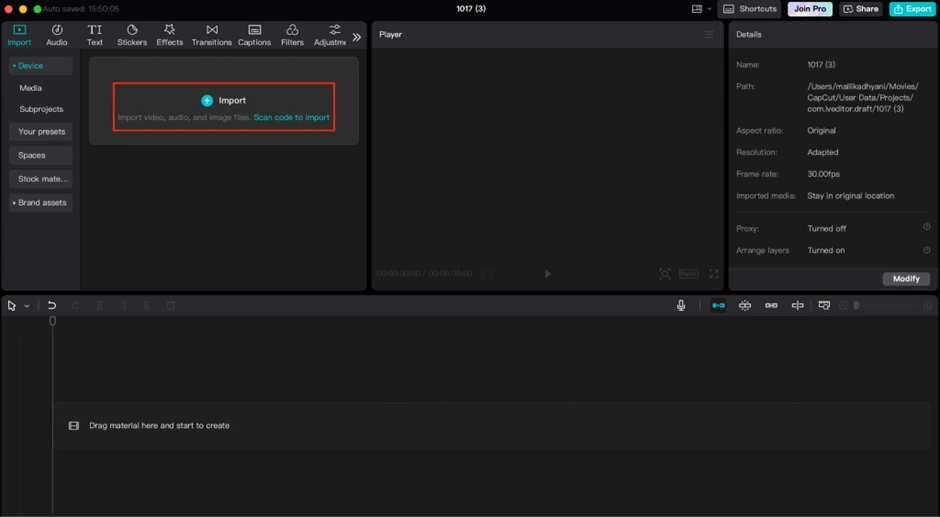Toggle the highlighted main track magnet button

click(x=718, y=305)
